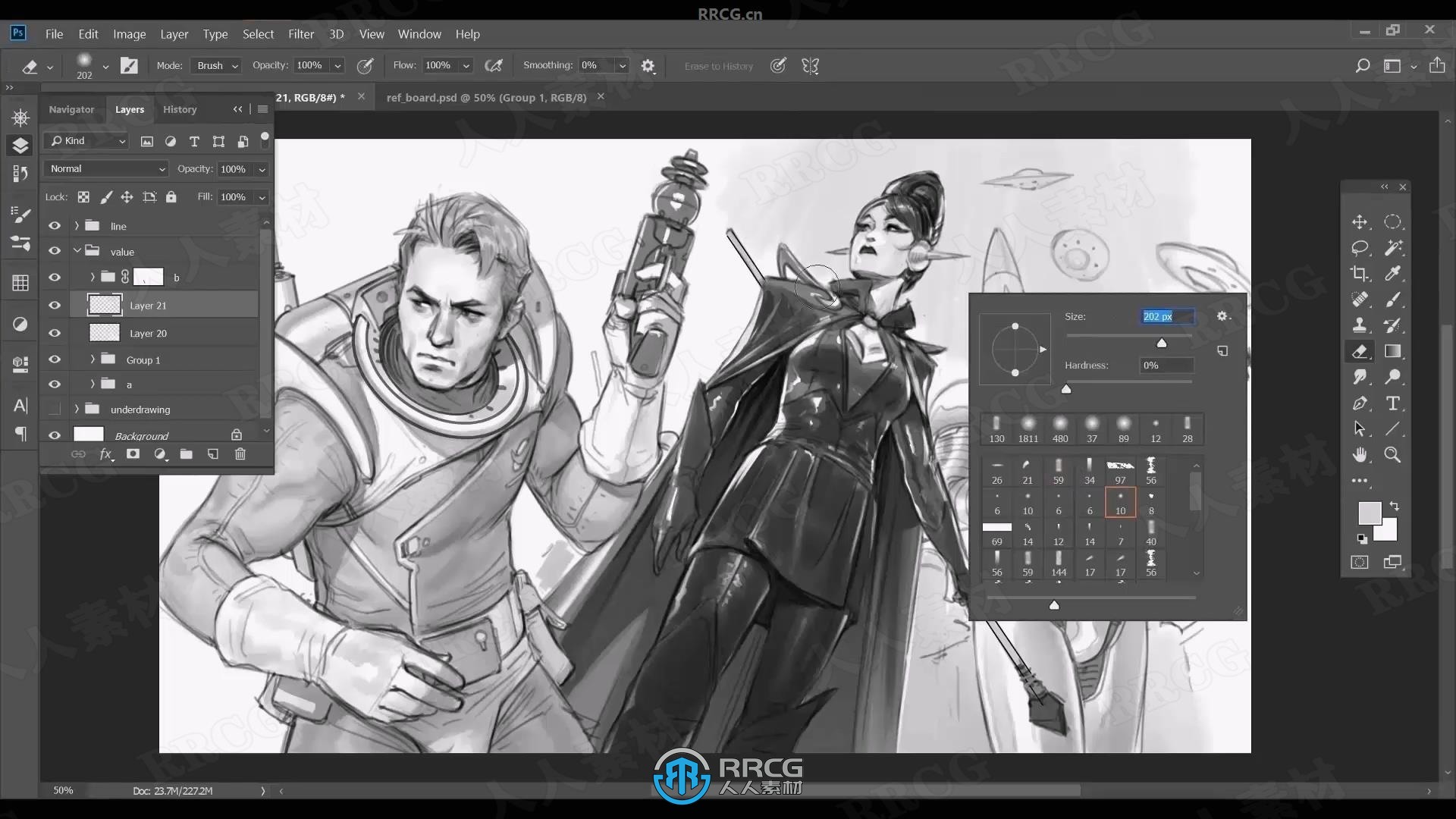This screenshot has height=819, width=1456.
Task: Select the Path Selection tool
Action: click(1360, 429)
